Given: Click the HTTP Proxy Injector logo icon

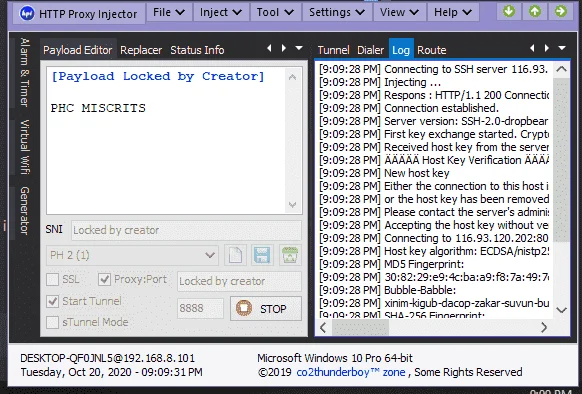Looking at the screenshot, I should pyautogui.click(x=27, y=14).
